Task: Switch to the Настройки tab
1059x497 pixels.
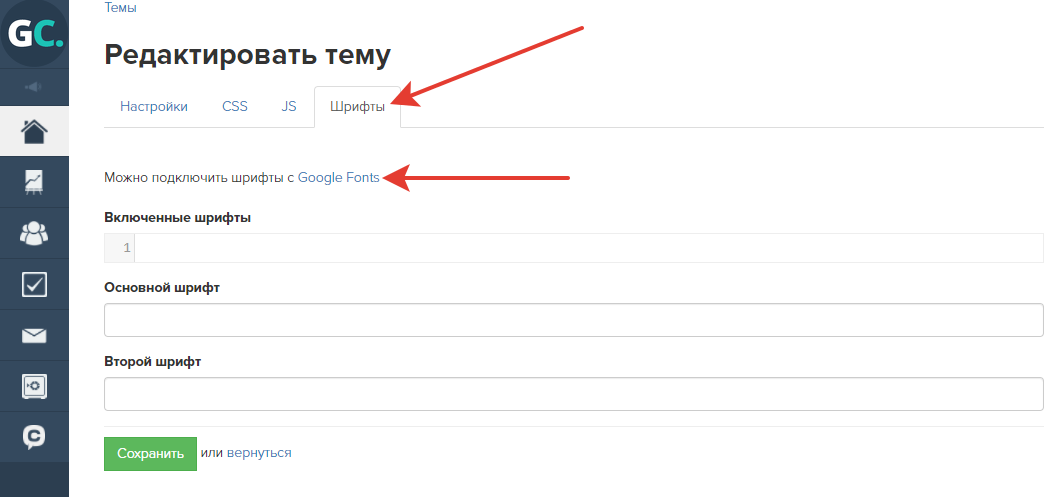Action: coord(154,107)
